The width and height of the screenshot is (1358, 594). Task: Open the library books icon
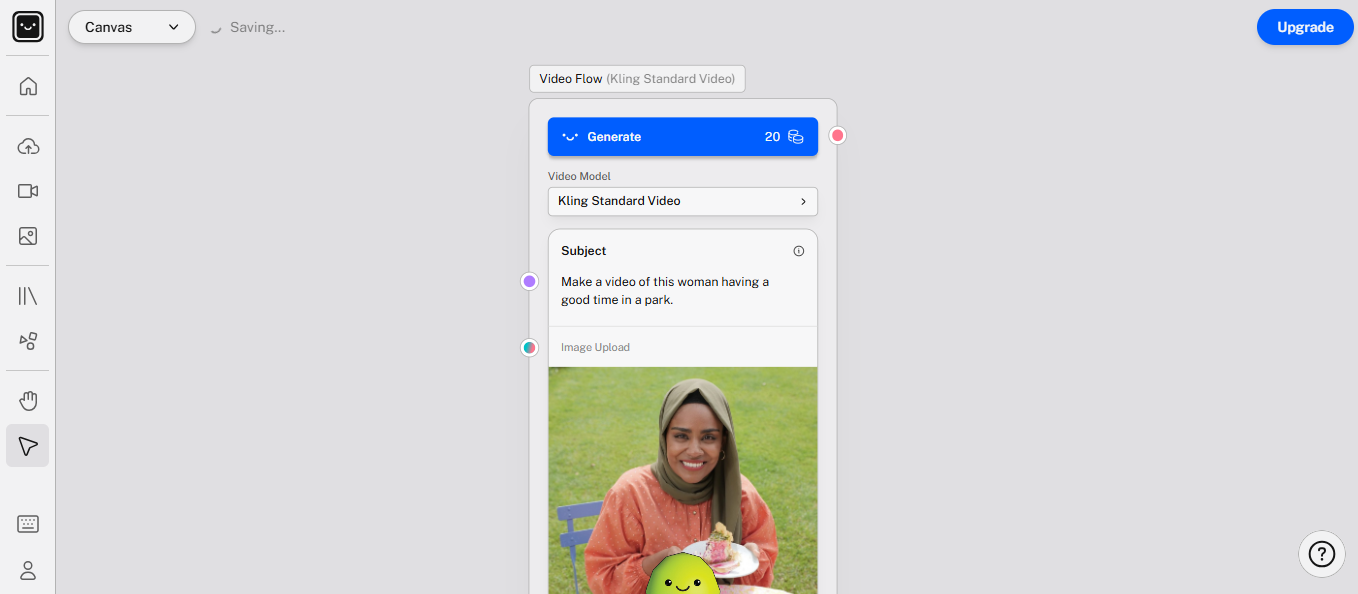click(x=28, y=296)
